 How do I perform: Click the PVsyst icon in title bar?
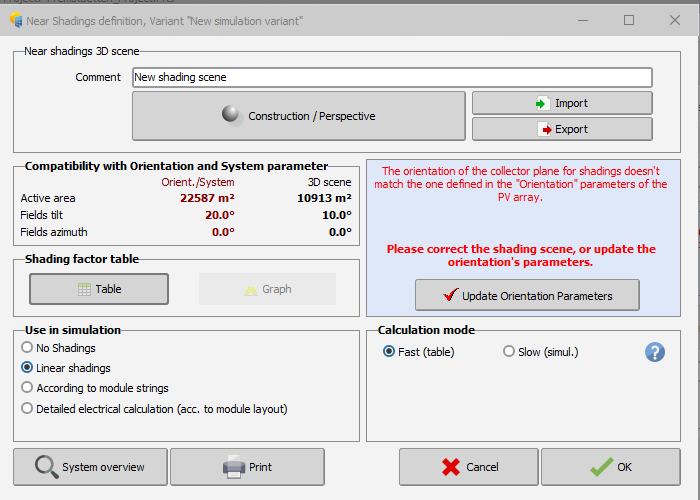[16, 20]
